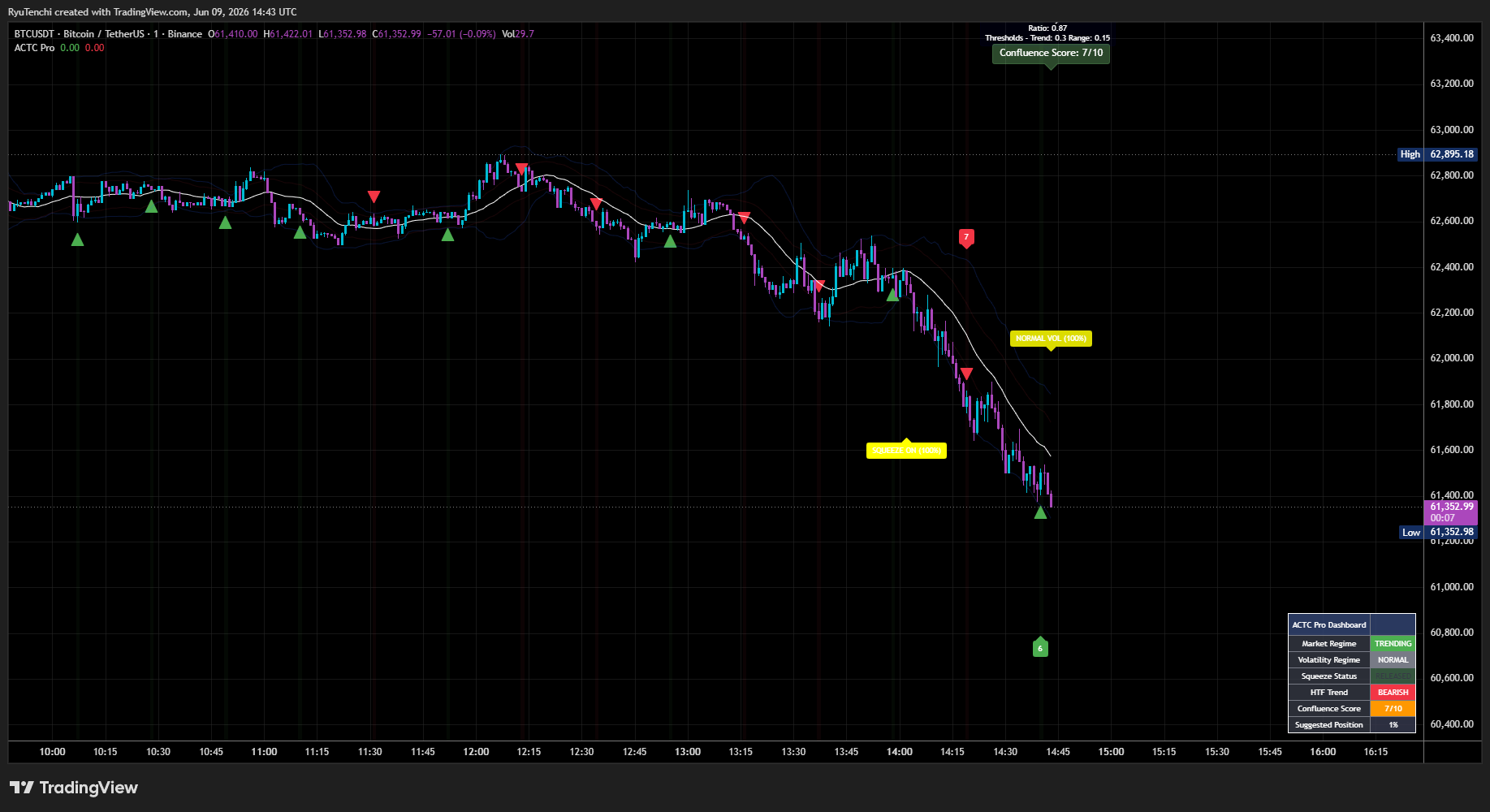This screenshot has height=812, width=1490.
Task: Click the green buy triangle below the latest candle
Action: [1040, 512]
